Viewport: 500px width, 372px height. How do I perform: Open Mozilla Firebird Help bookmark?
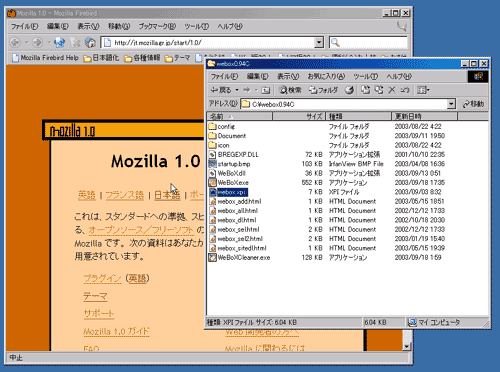coord(45,58)
